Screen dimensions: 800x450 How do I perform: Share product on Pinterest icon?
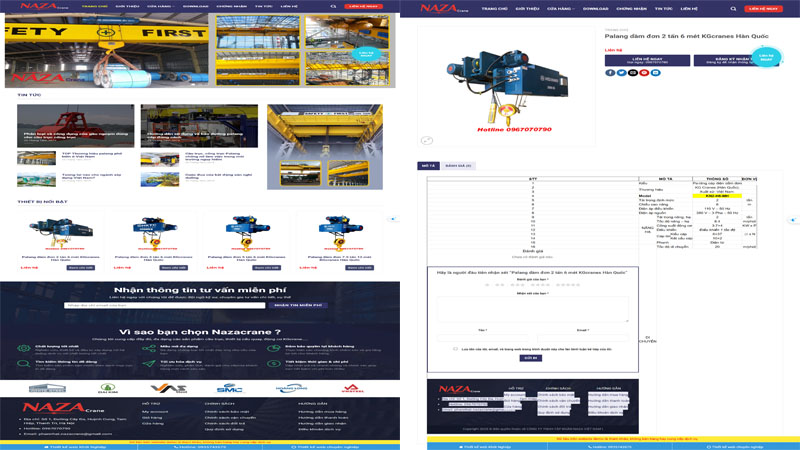(x=644, y=73)
